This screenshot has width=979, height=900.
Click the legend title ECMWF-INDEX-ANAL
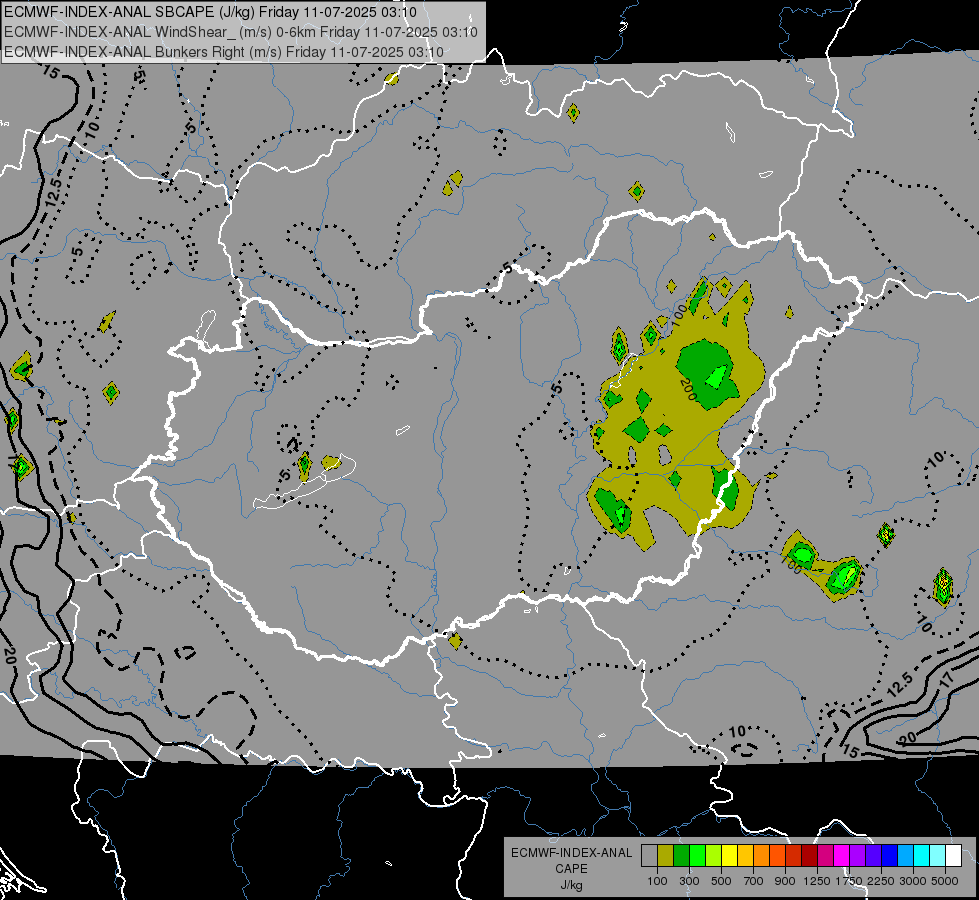pyautogui.click(x=571, y=853)
